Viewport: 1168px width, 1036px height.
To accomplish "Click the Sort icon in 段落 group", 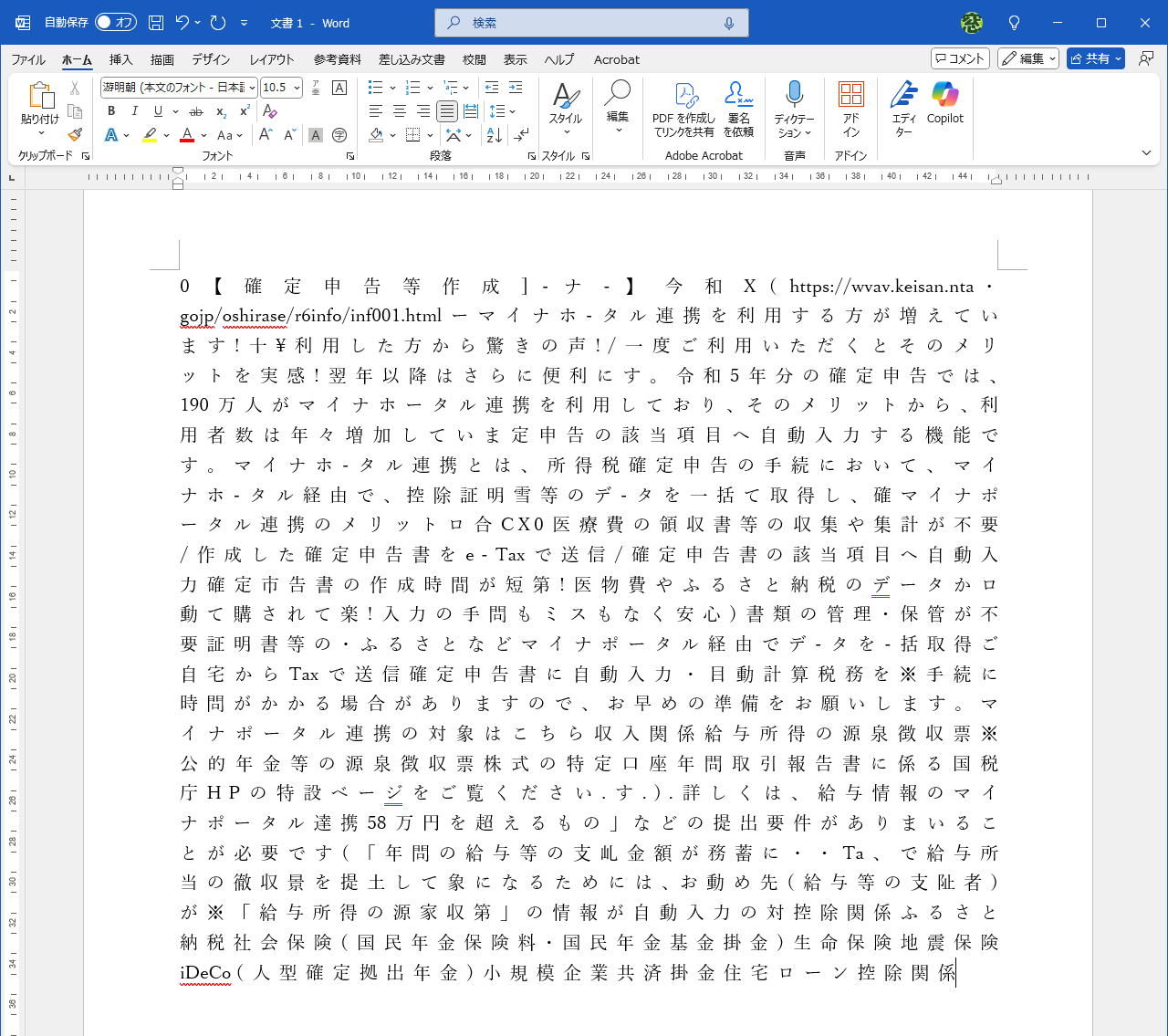I will pos(493,134).
